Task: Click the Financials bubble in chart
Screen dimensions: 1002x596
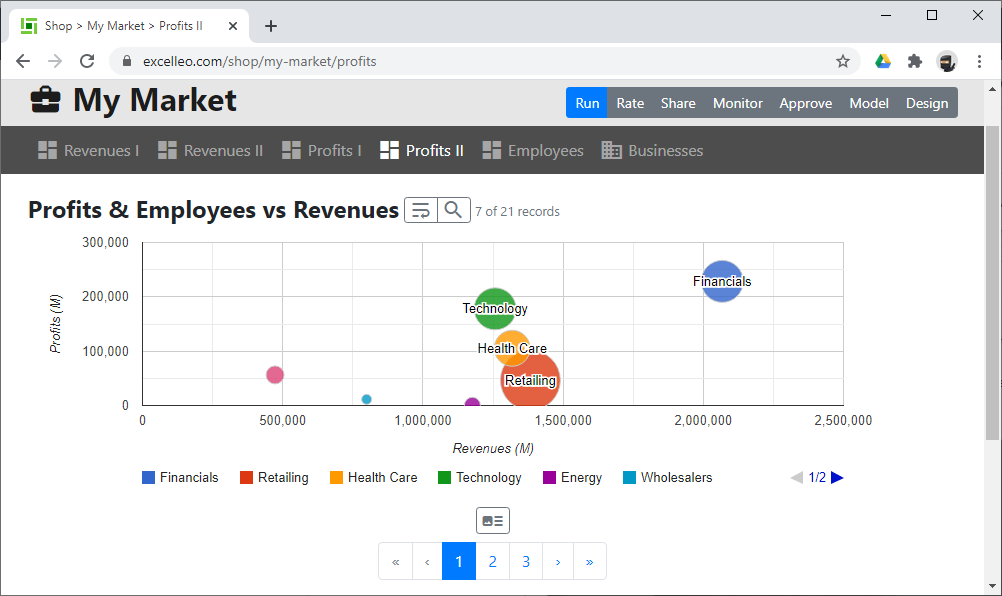Action: [x=722, y=281]
